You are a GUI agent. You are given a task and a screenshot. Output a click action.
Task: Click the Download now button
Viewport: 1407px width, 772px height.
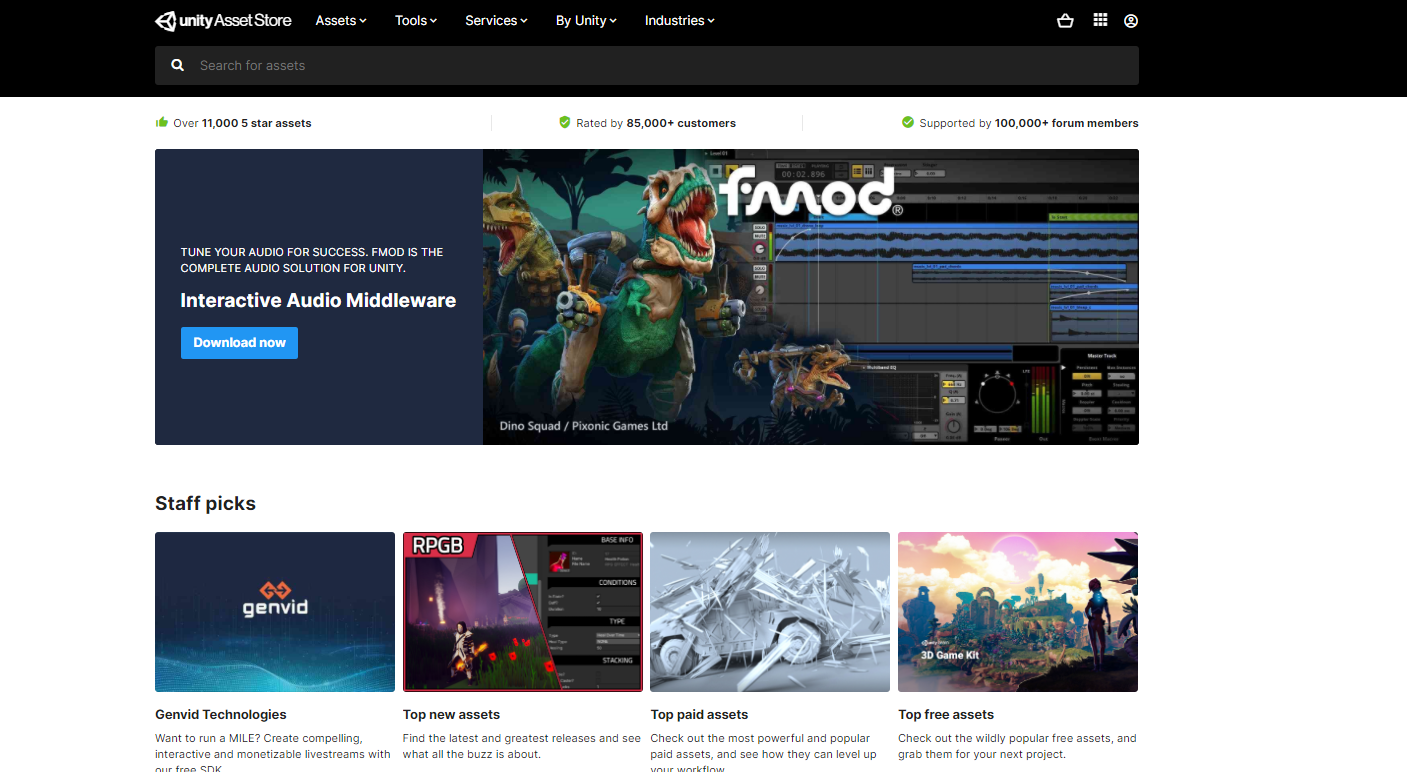coord(239,342)
